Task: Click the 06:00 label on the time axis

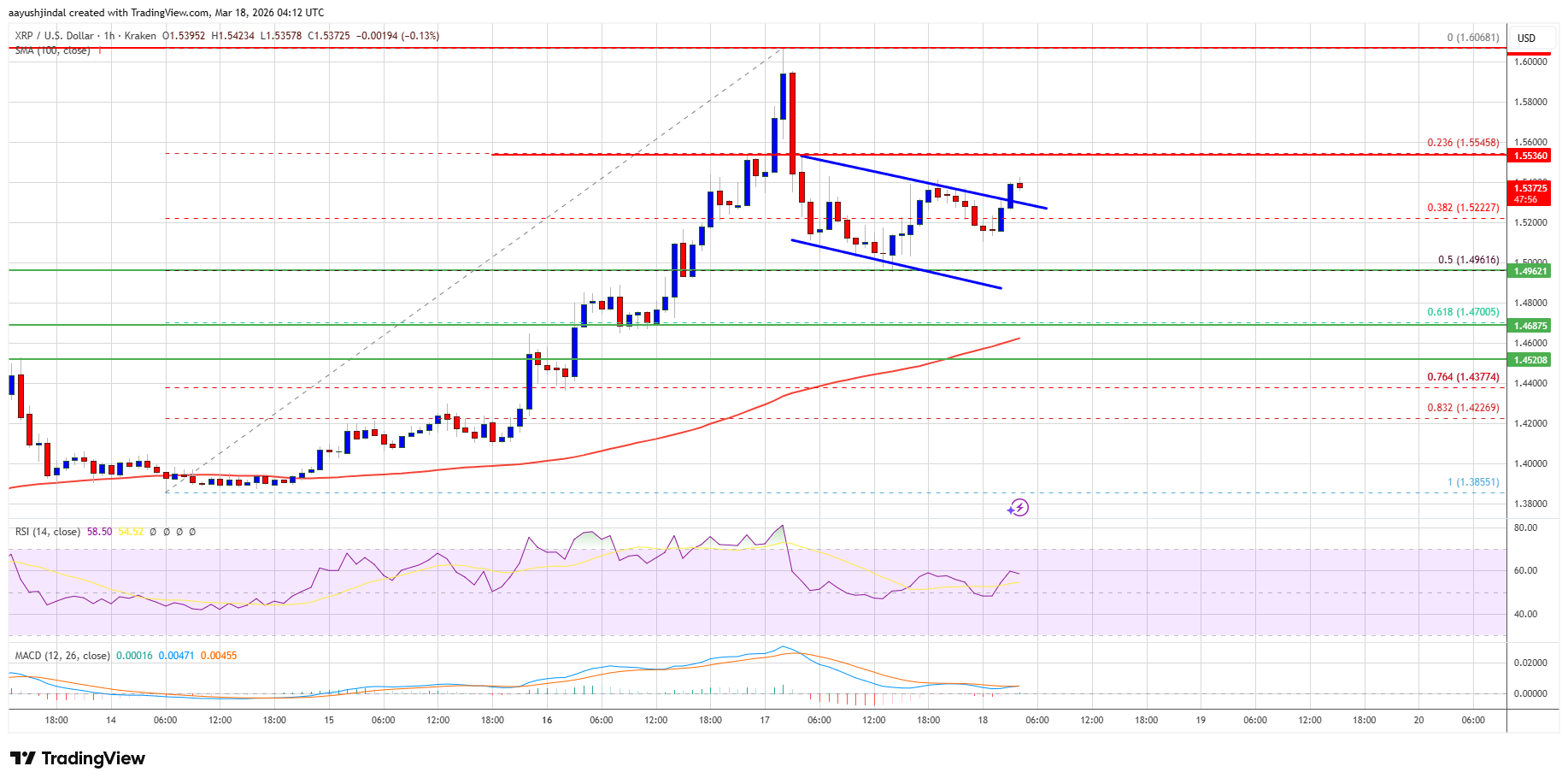Action: 165,721
